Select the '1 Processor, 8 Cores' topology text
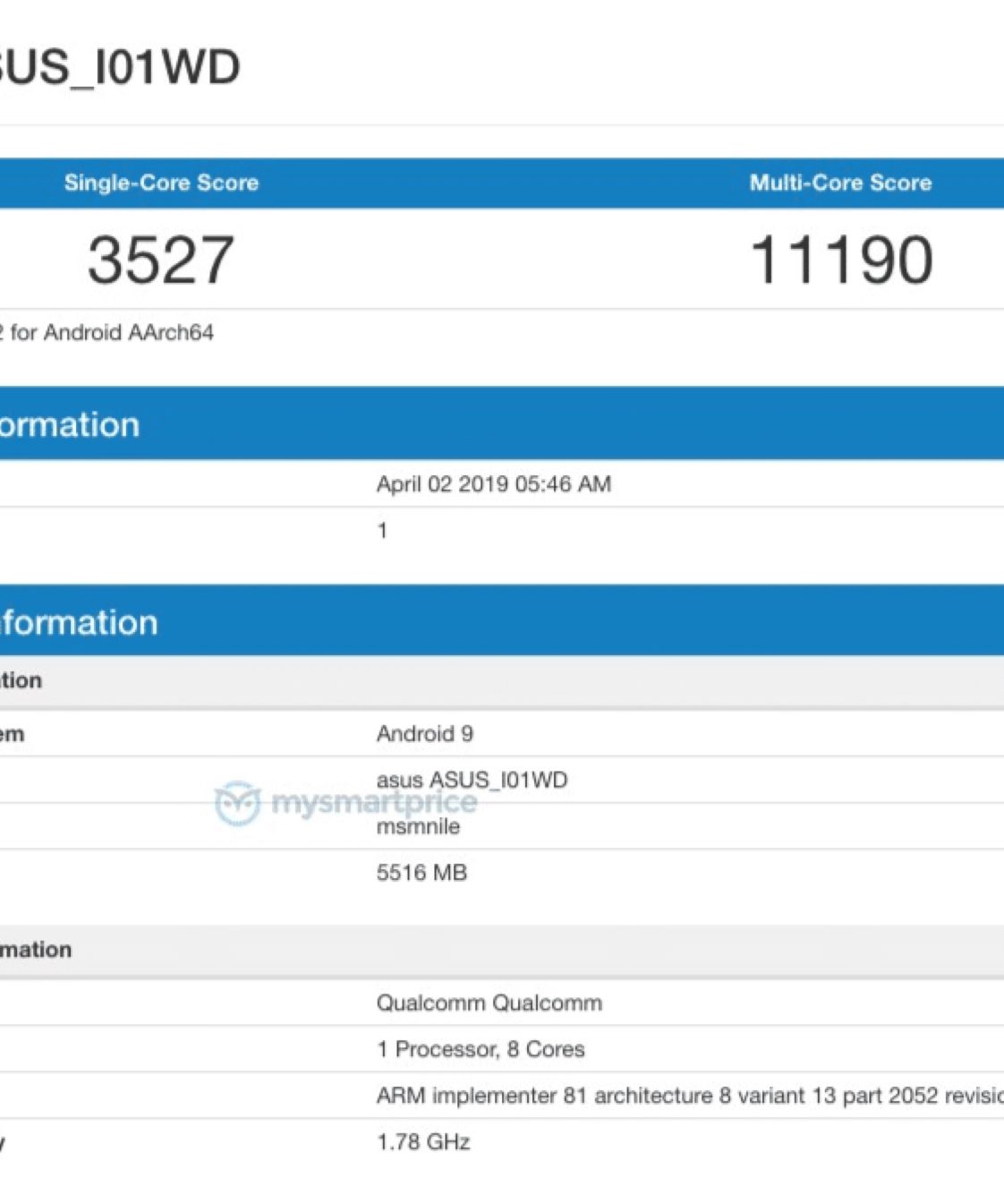Image resolution: width=1004 pixels, height=1204 pixels. coord(481,1049)
